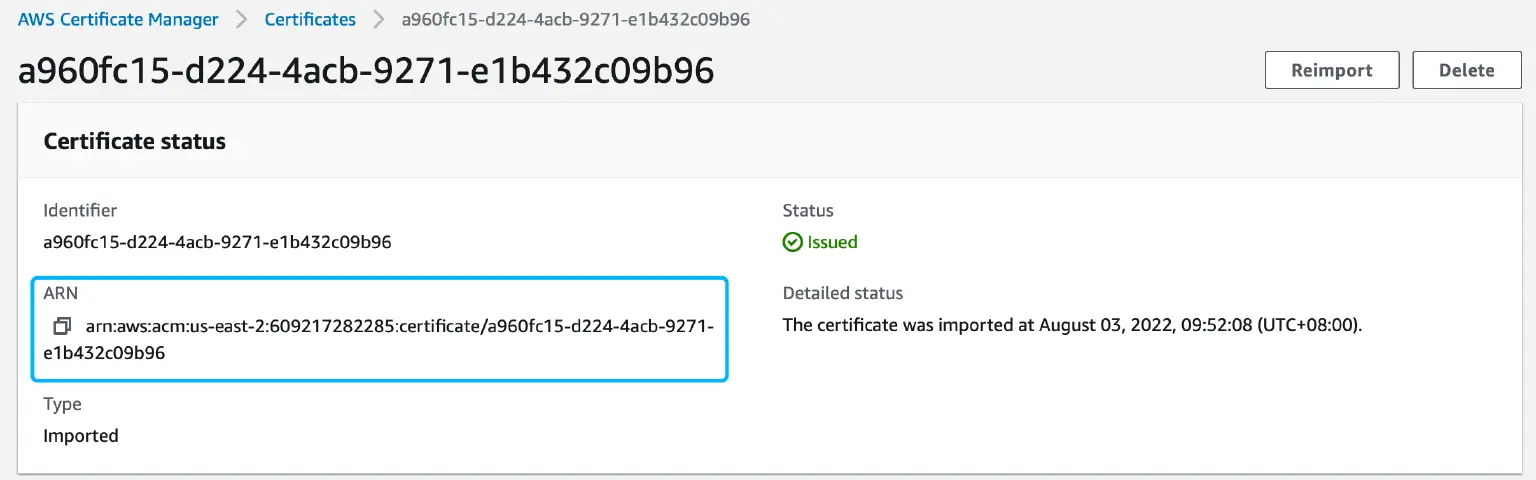Copy the certificate ARN using the copy icon

pyautogui.click(x=62, y=326)
